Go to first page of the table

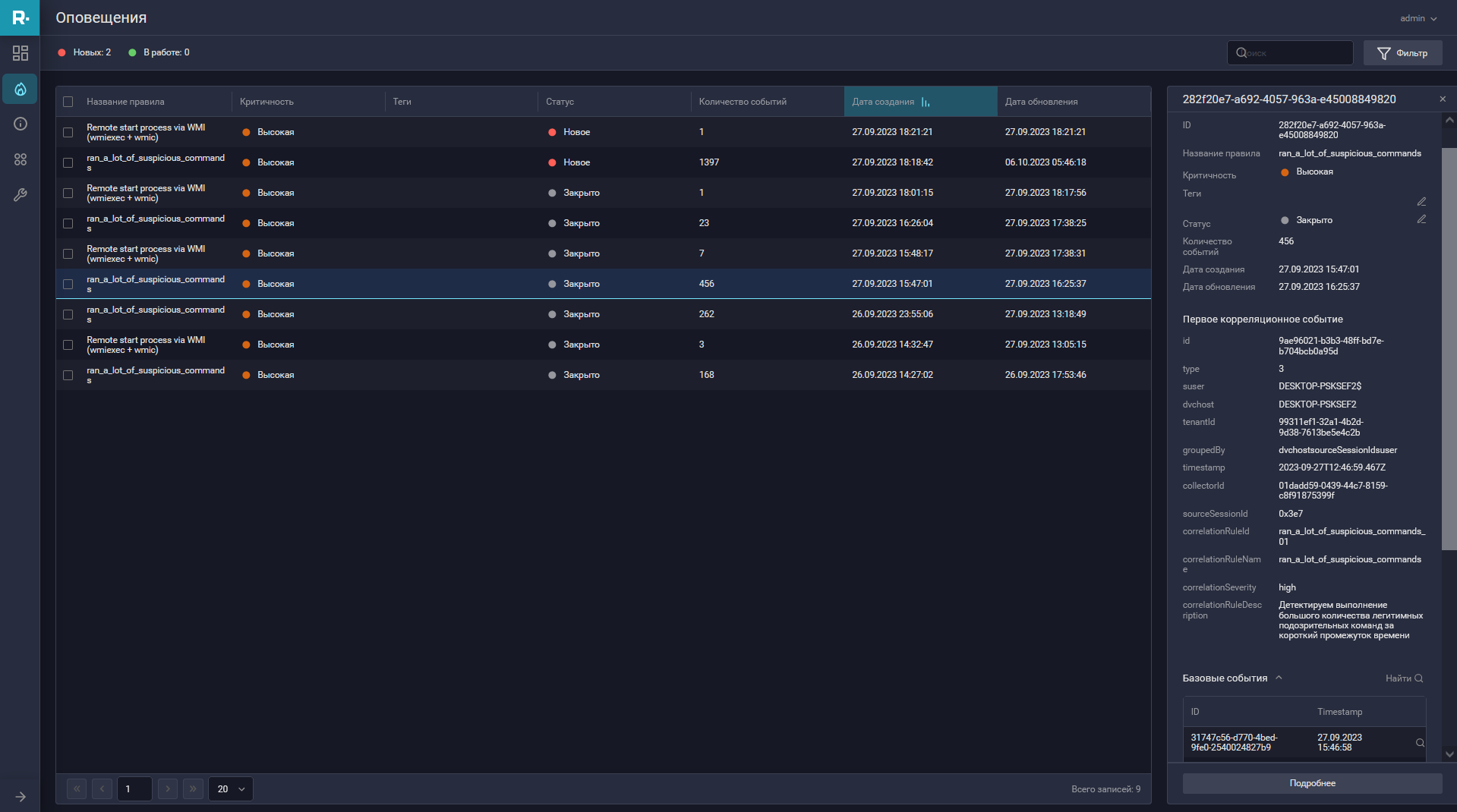click(x=77, y=789)
